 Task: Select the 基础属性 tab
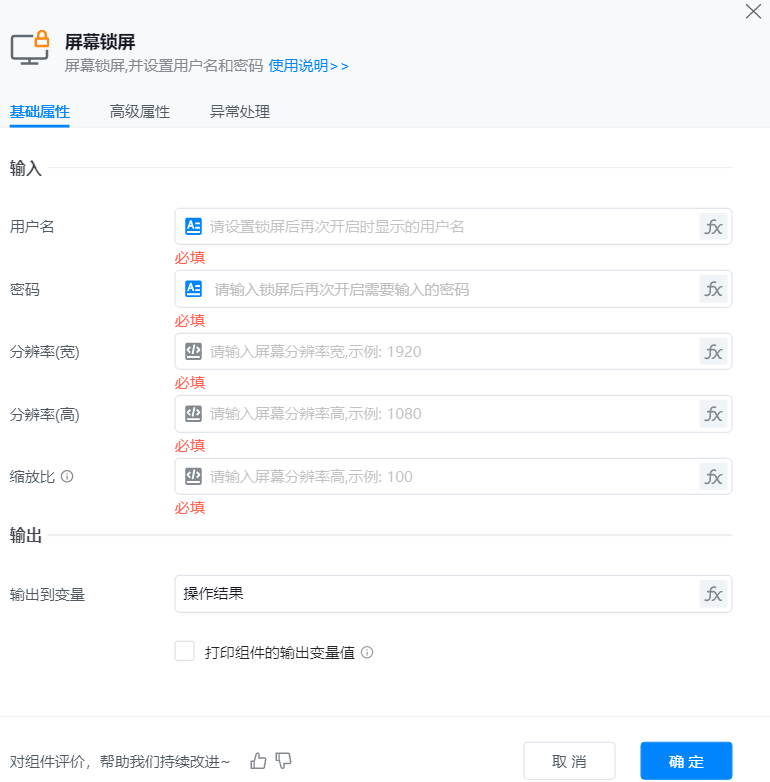[40, 112]
